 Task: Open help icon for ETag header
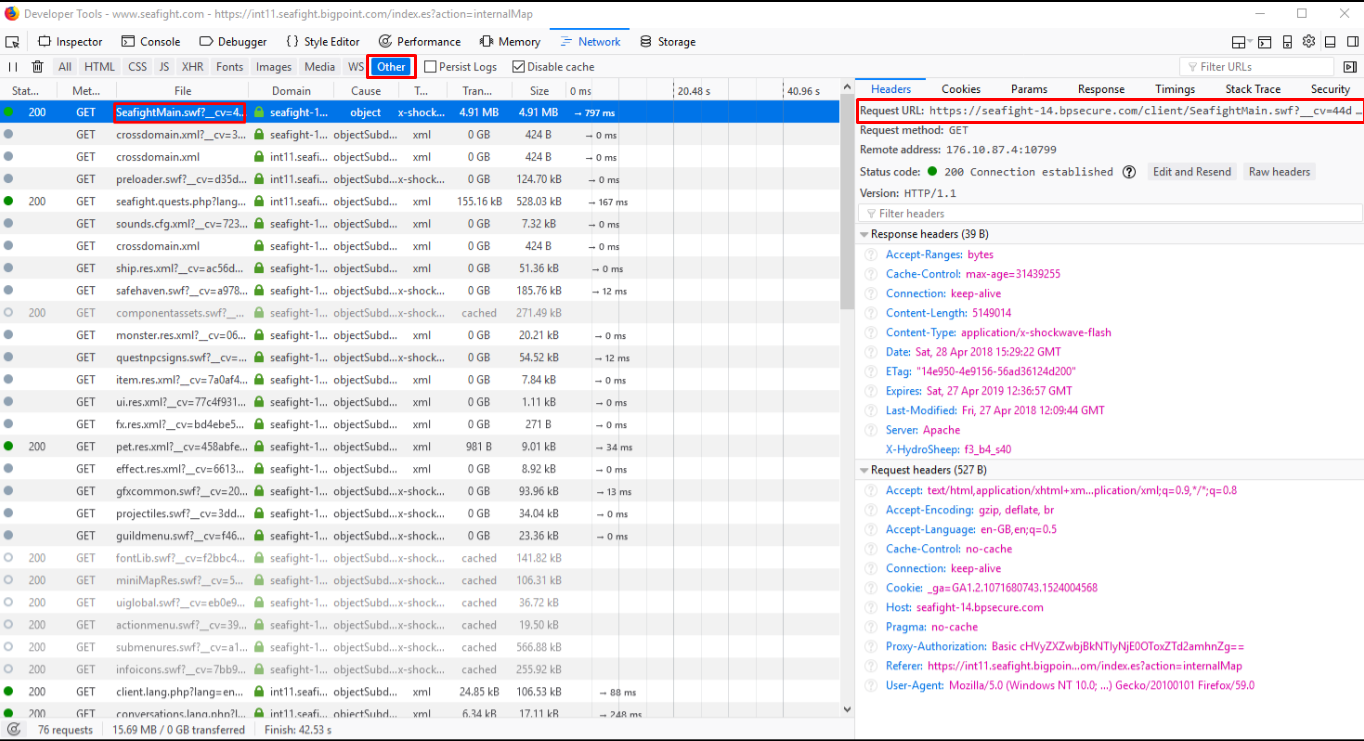(x=871, y=372)
